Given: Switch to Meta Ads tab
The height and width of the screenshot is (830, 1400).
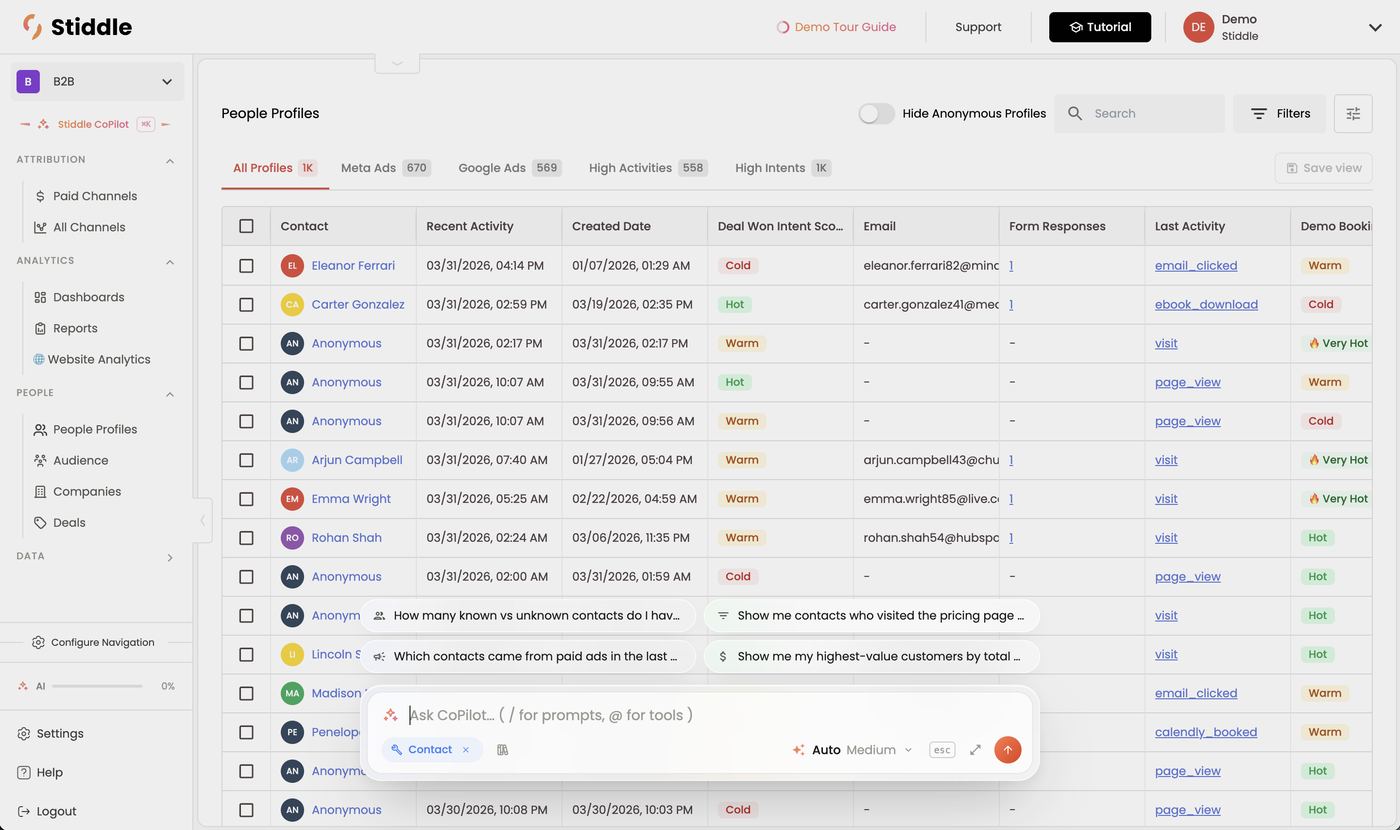Looking at the screenshot, I should pyautogui.click(x=385, y=168).
